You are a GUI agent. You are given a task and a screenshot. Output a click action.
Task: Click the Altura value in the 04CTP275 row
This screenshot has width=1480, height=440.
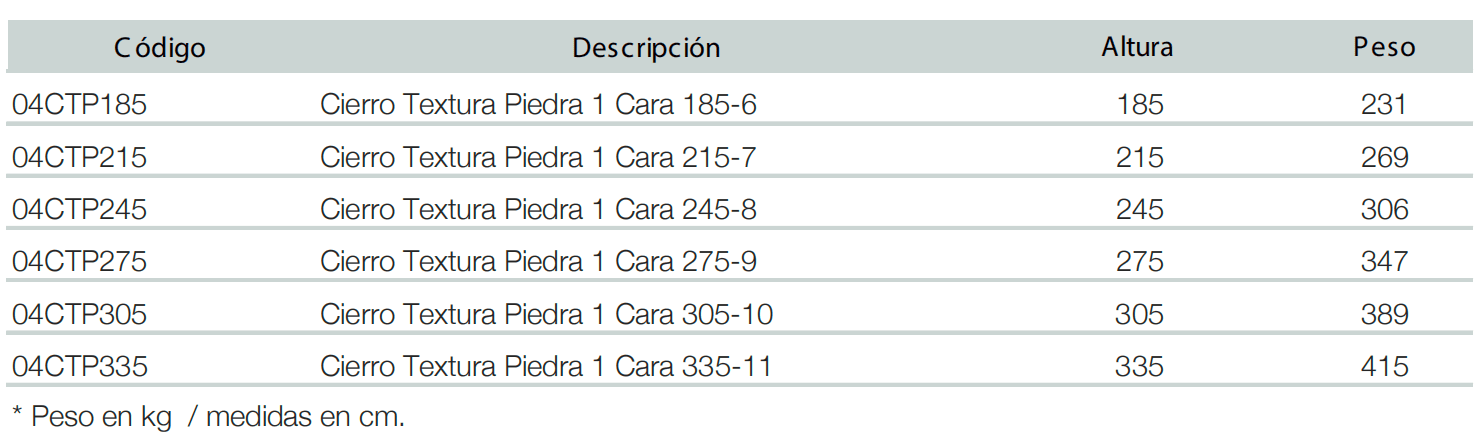coord(1139,261)
